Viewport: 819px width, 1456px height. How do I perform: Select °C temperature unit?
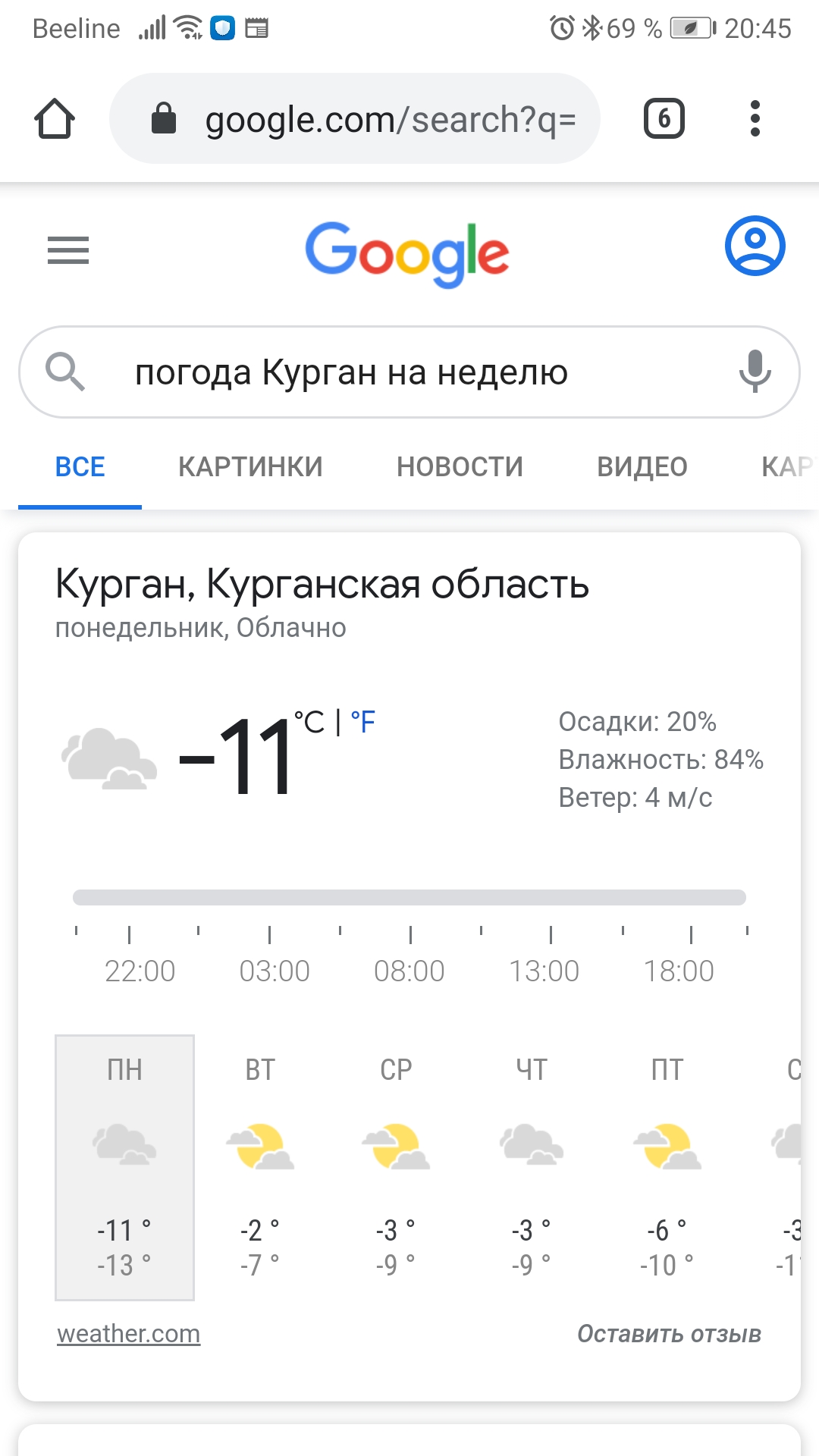(x=309, y=722)
